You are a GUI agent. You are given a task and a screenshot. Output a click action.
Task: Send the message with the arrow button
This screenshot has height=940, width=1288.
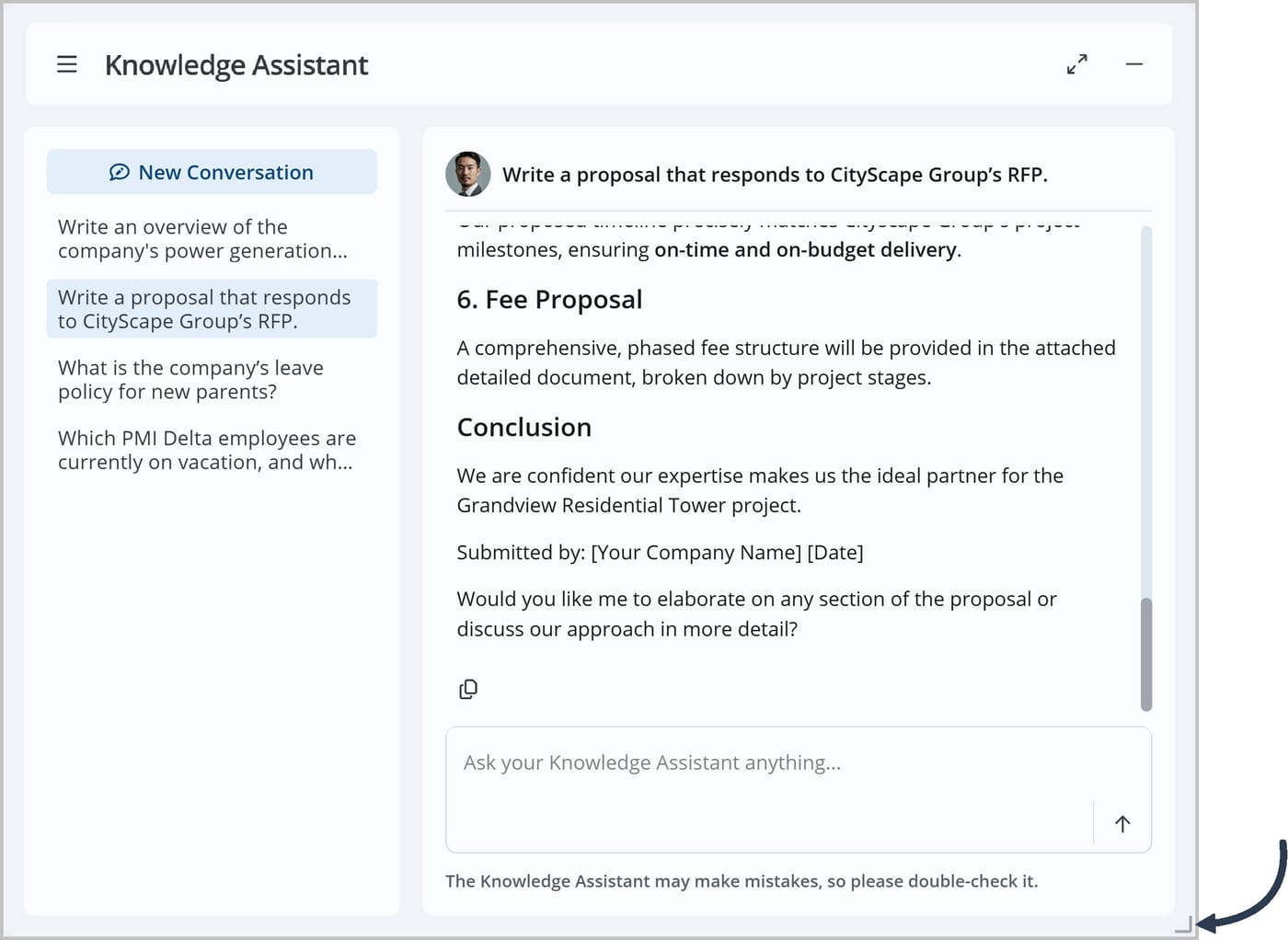[x=1122, y=824]
